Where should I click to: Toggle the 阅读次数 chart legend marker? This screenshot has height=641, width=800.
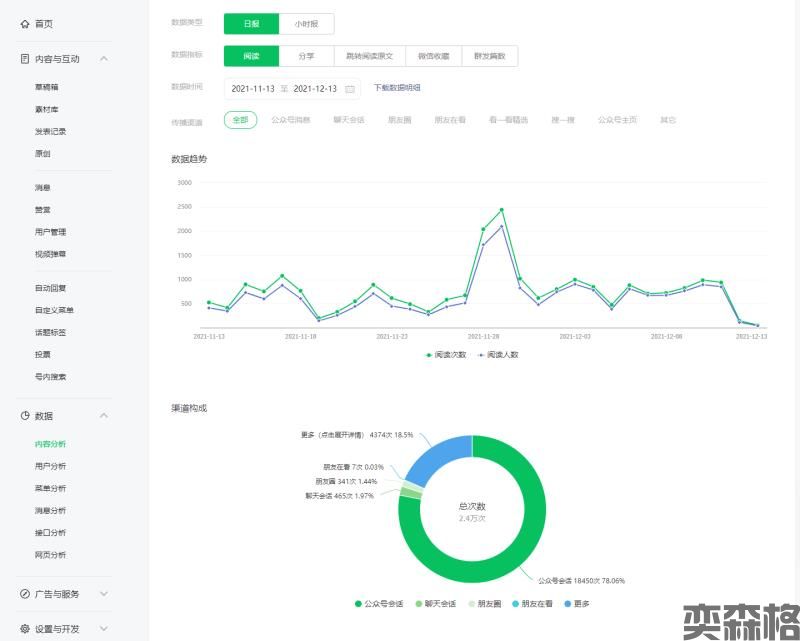(429, 354)
